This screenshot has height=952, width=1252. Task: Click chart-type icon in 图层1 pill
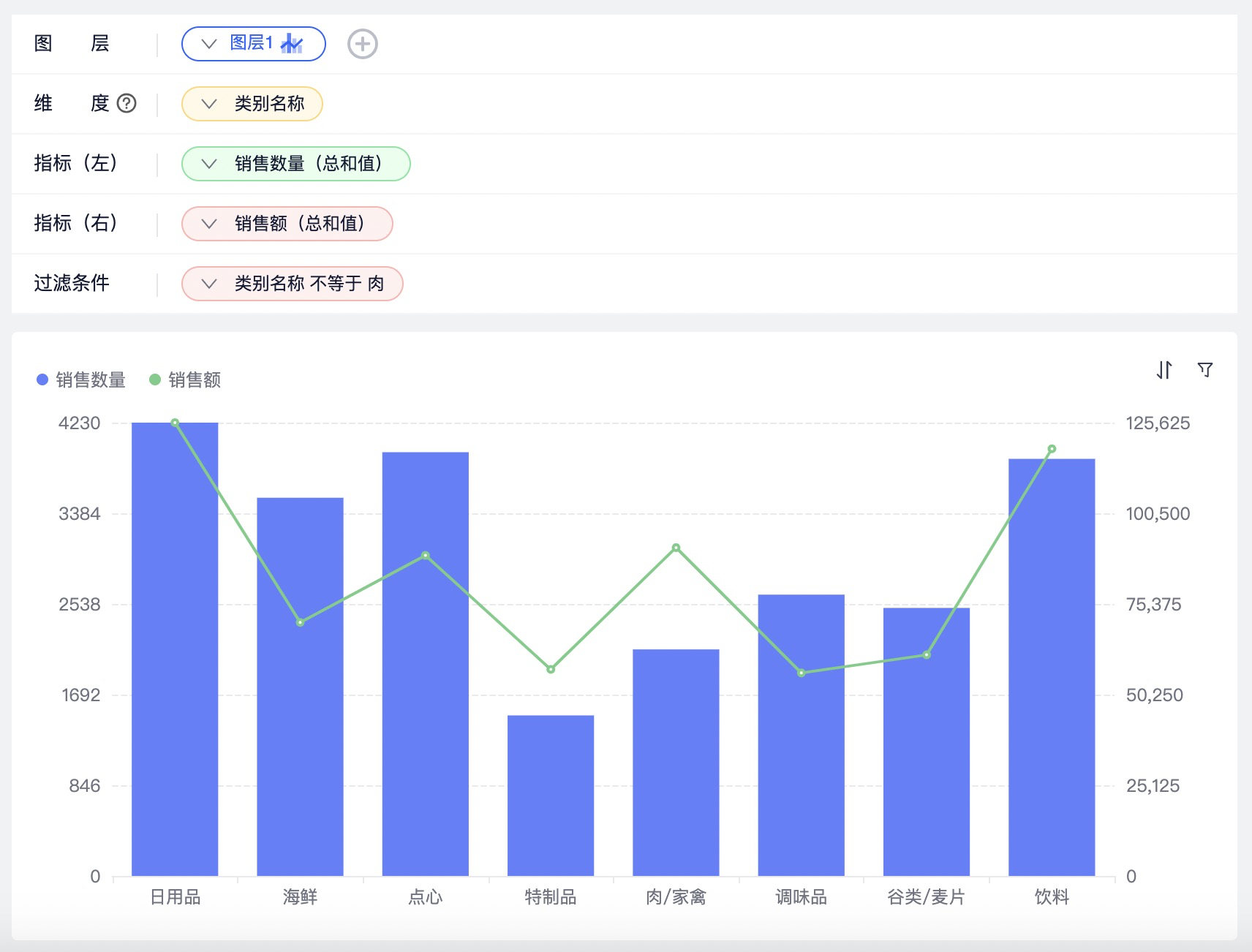pyautogui.click(x=292, y=44)
